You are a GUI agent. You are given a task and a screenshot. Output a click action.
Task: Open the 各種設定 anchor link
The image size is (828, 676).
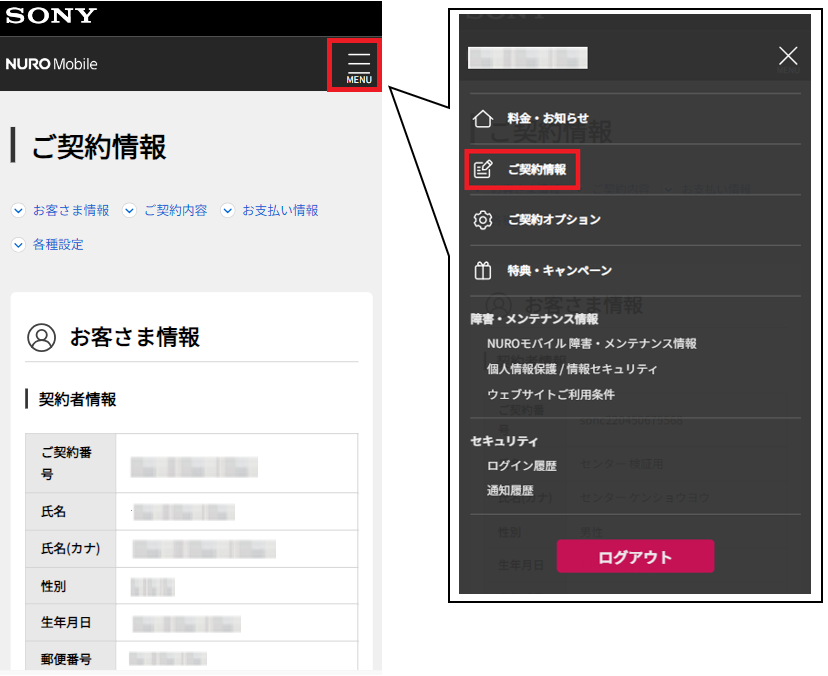[58, 245]
